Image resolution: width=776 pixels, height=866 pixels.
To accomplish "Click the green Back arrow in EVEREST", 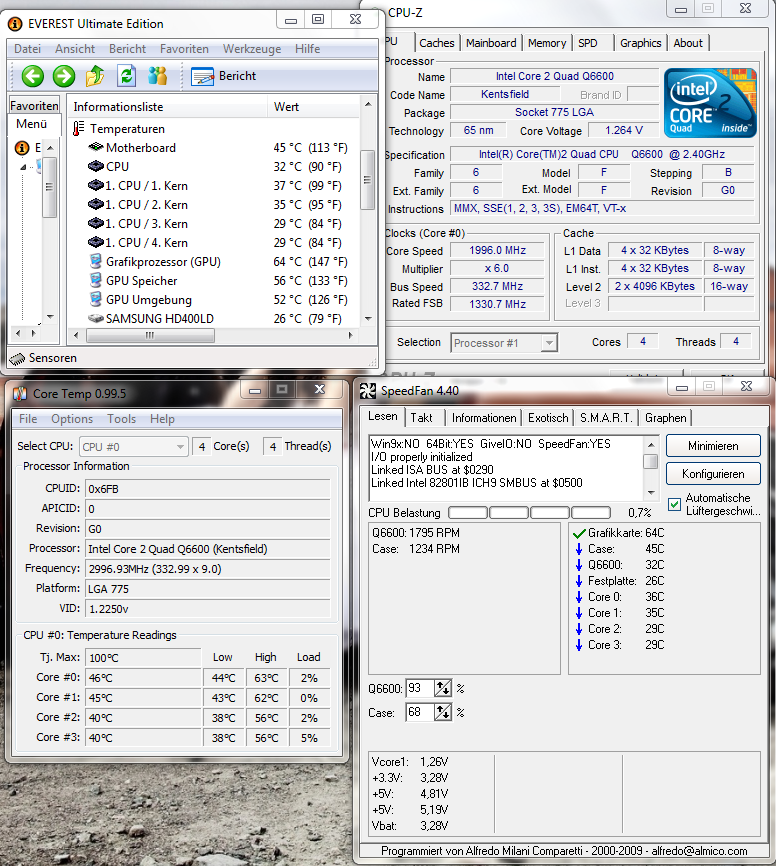I will pos(33,76).
